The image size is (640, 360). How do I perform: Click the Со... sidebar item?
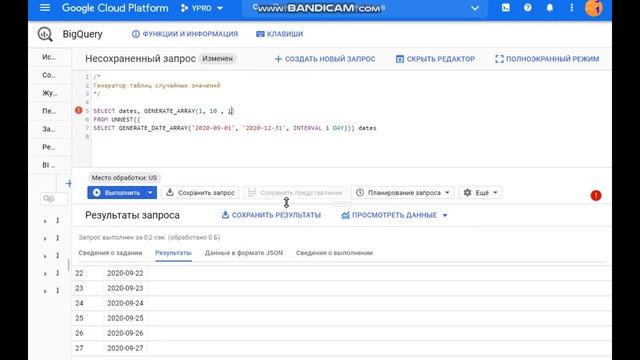49,76
